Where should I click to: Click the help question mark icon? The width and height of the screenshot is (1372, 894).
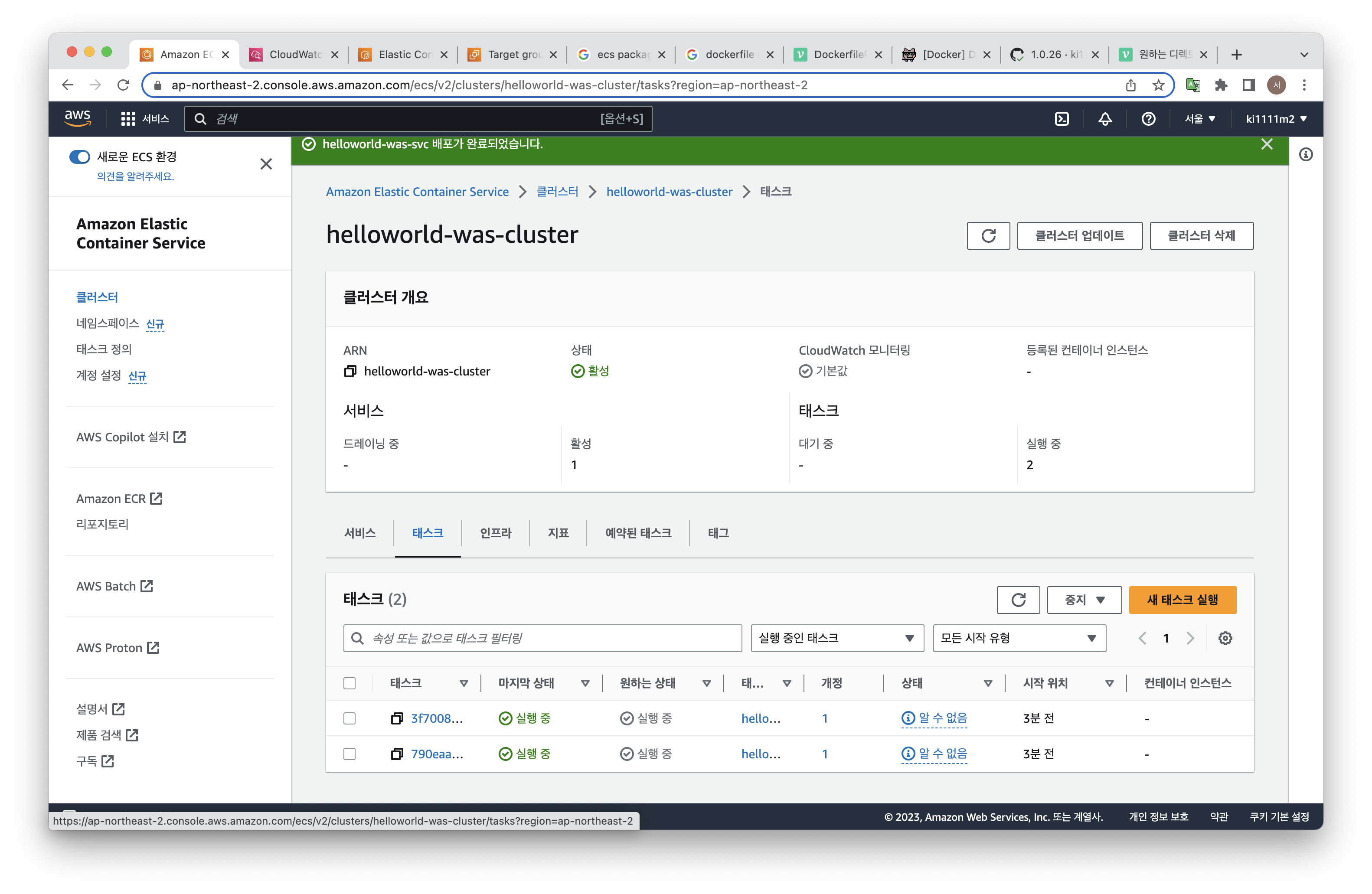point(1148,119)
